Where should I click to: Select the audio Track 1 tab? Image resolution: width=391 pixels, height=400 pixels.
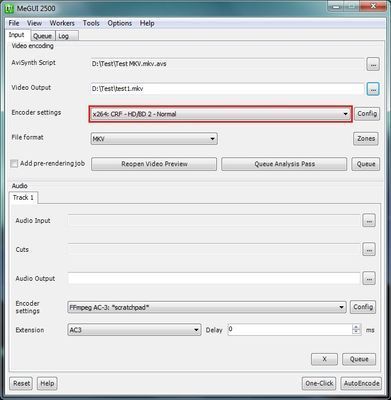[x=23, y=198]
